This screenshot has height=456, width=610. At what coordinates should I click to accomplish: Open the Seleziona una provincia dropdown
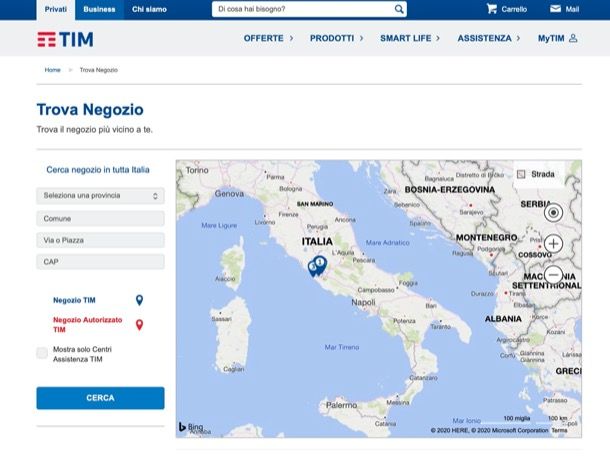coord(100,196)
